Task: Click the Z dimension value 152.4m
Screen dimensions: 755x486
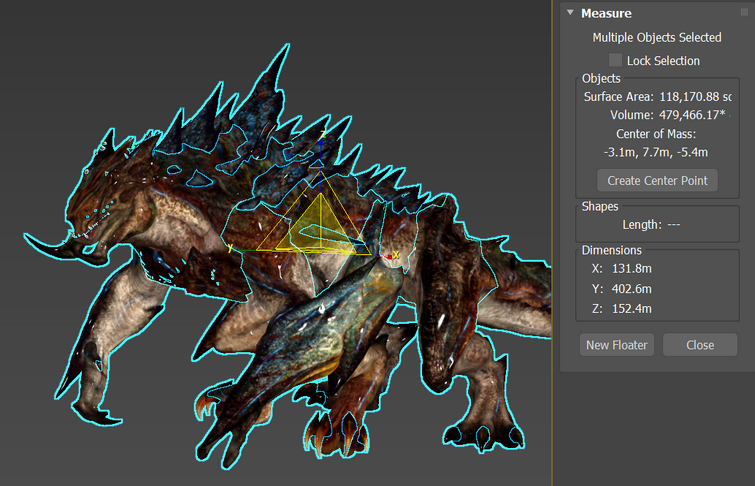Action: (x=632, y=309)
